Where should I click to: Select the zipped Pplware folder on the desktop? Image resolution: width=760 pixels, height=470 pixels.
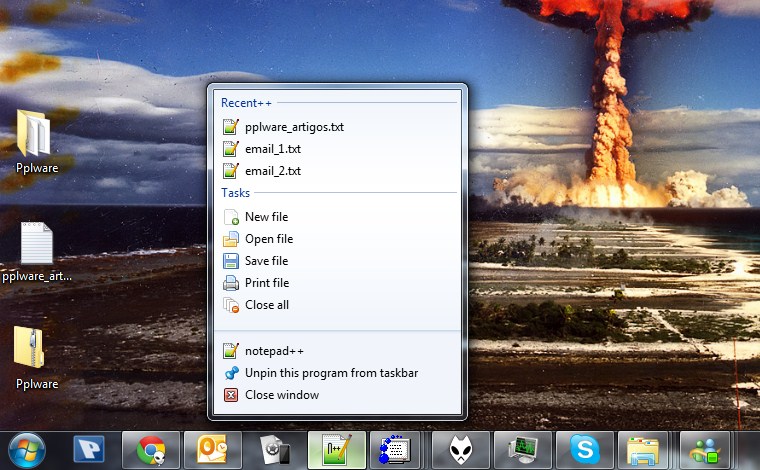pyautogui.click(x=36, y=359)
